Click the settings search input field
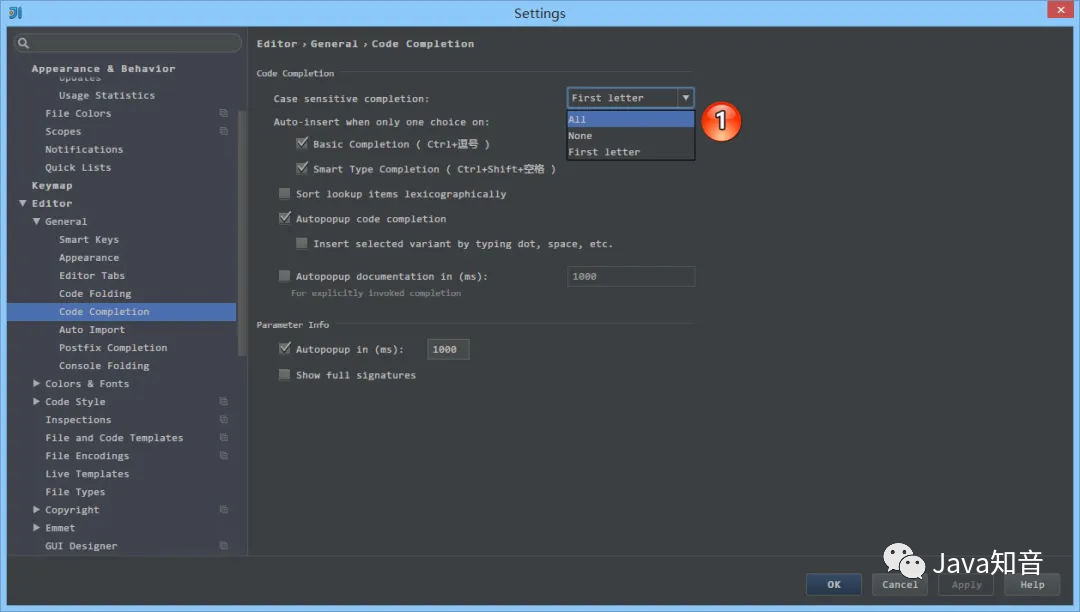Image resolution: width=1080 pixels, height=612 pixels. click(x=128, y=43)
